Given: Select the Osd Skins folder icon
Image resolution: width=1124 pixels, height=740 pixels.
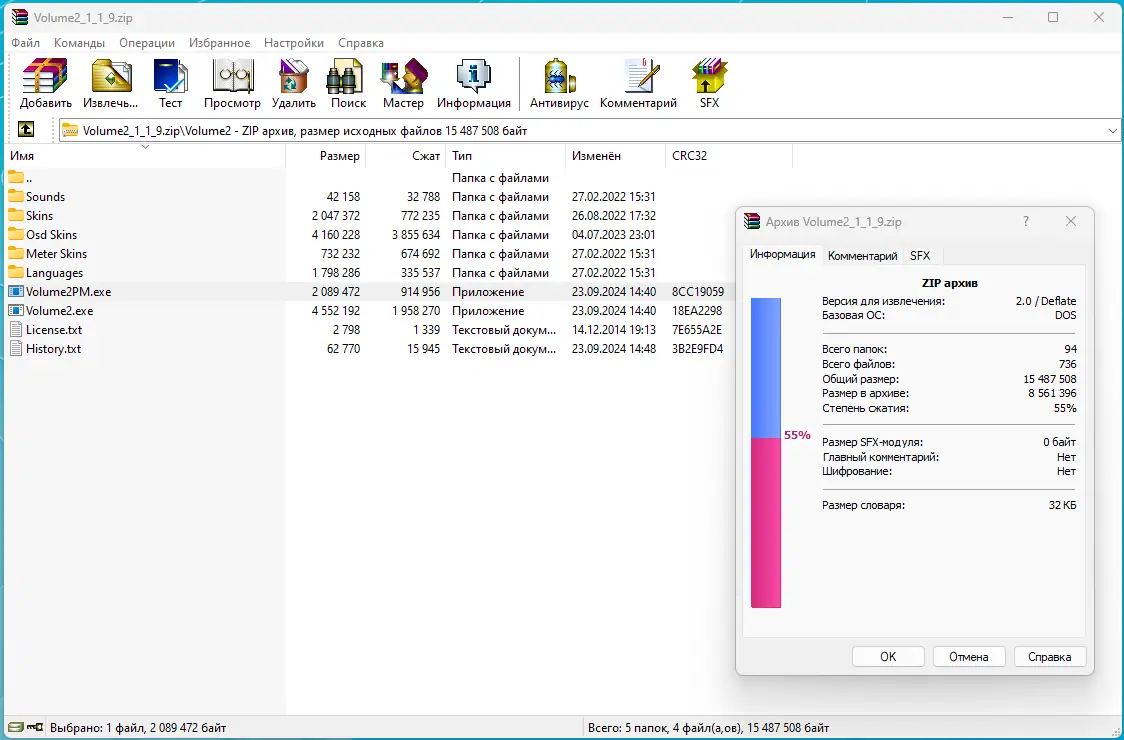Looking at the screenshot, I should click(x=16, y=234).
